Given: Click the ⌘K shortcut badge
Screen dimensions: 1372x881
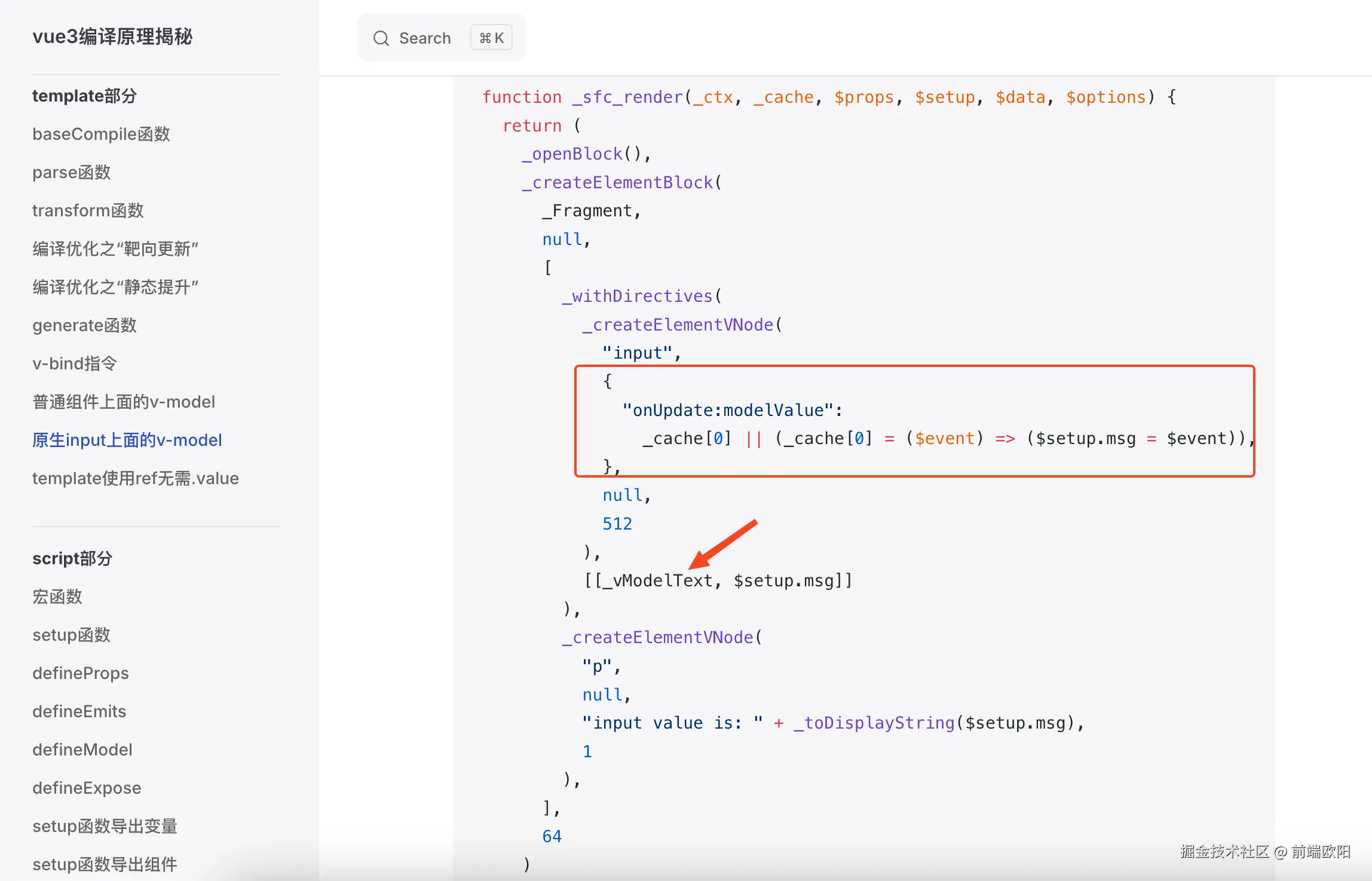Looking at the screenshot, I should pos(491,38).
